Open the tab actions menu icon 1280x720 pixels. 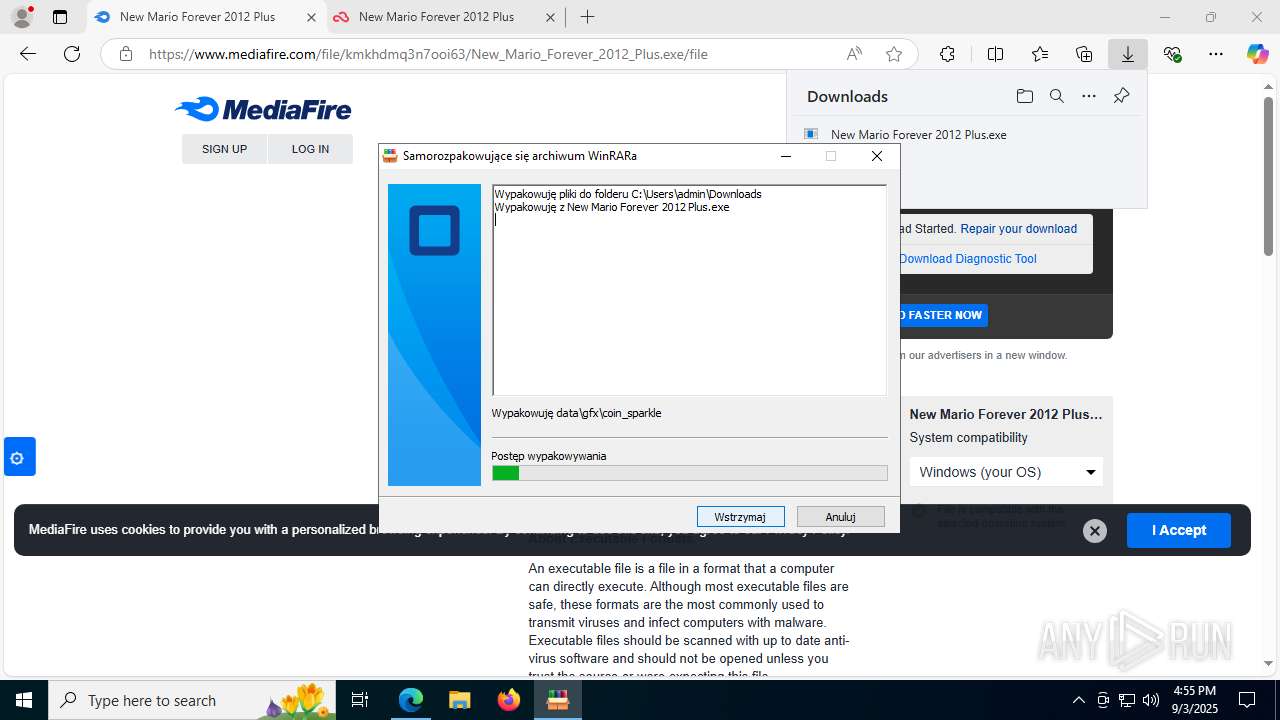(x=60, y=17)
